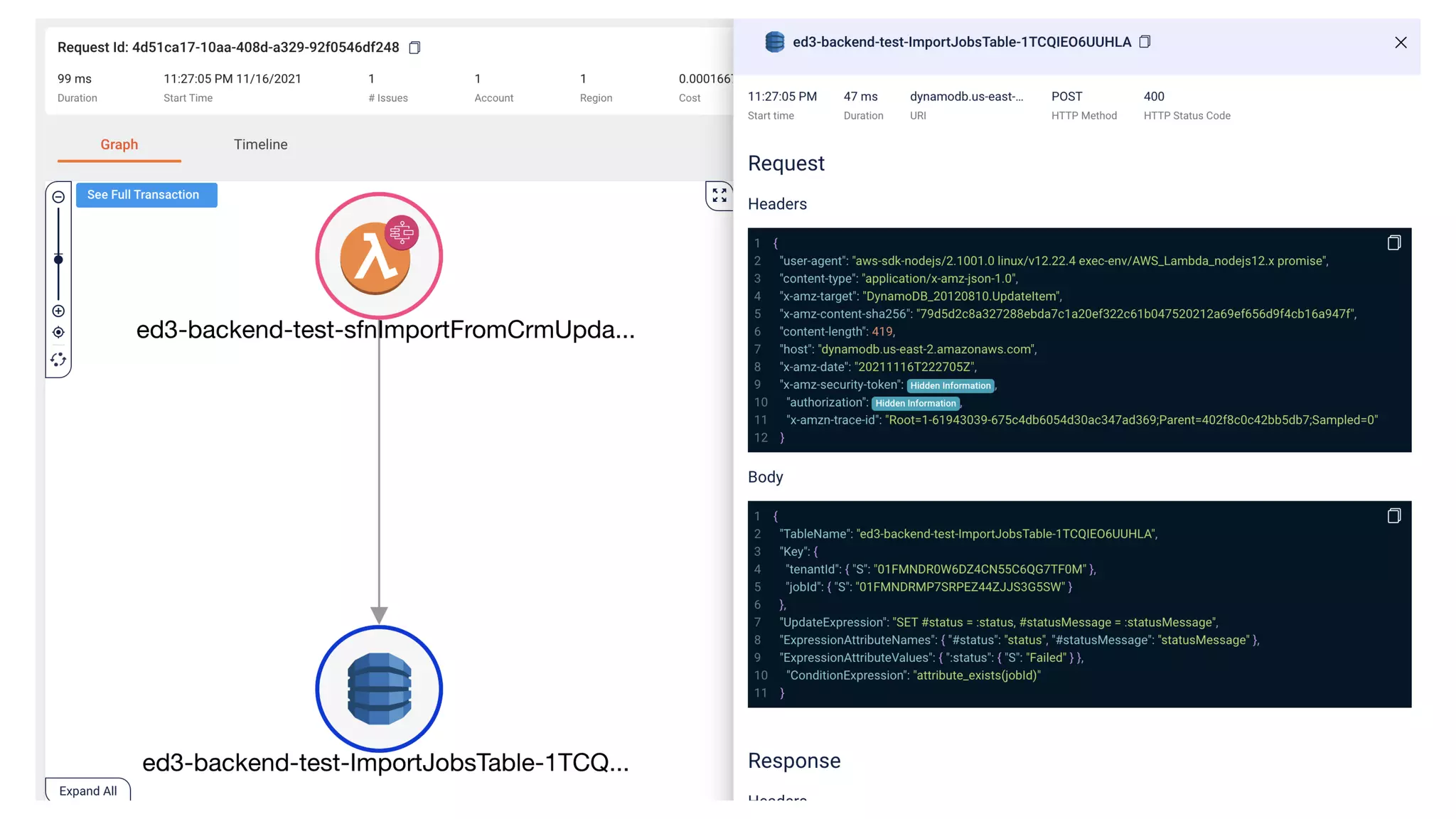The height and width of the screenshot is (819, 1456).
Task: Click the 47 ms Duration value
Action: pos(861,97)
